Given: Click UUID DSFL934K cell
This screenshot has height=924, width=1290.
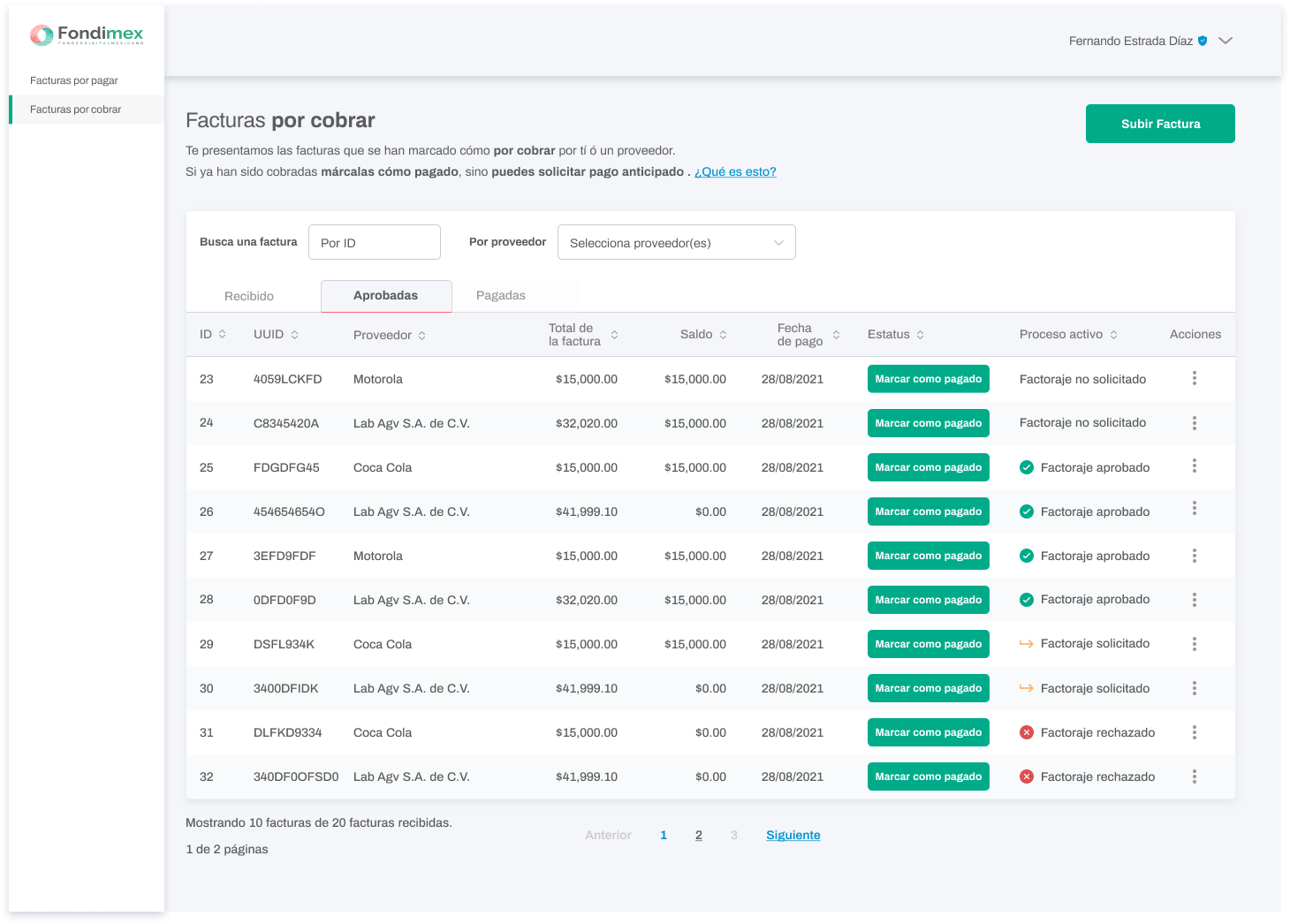Looking at the screenshot, I should 285,644.
